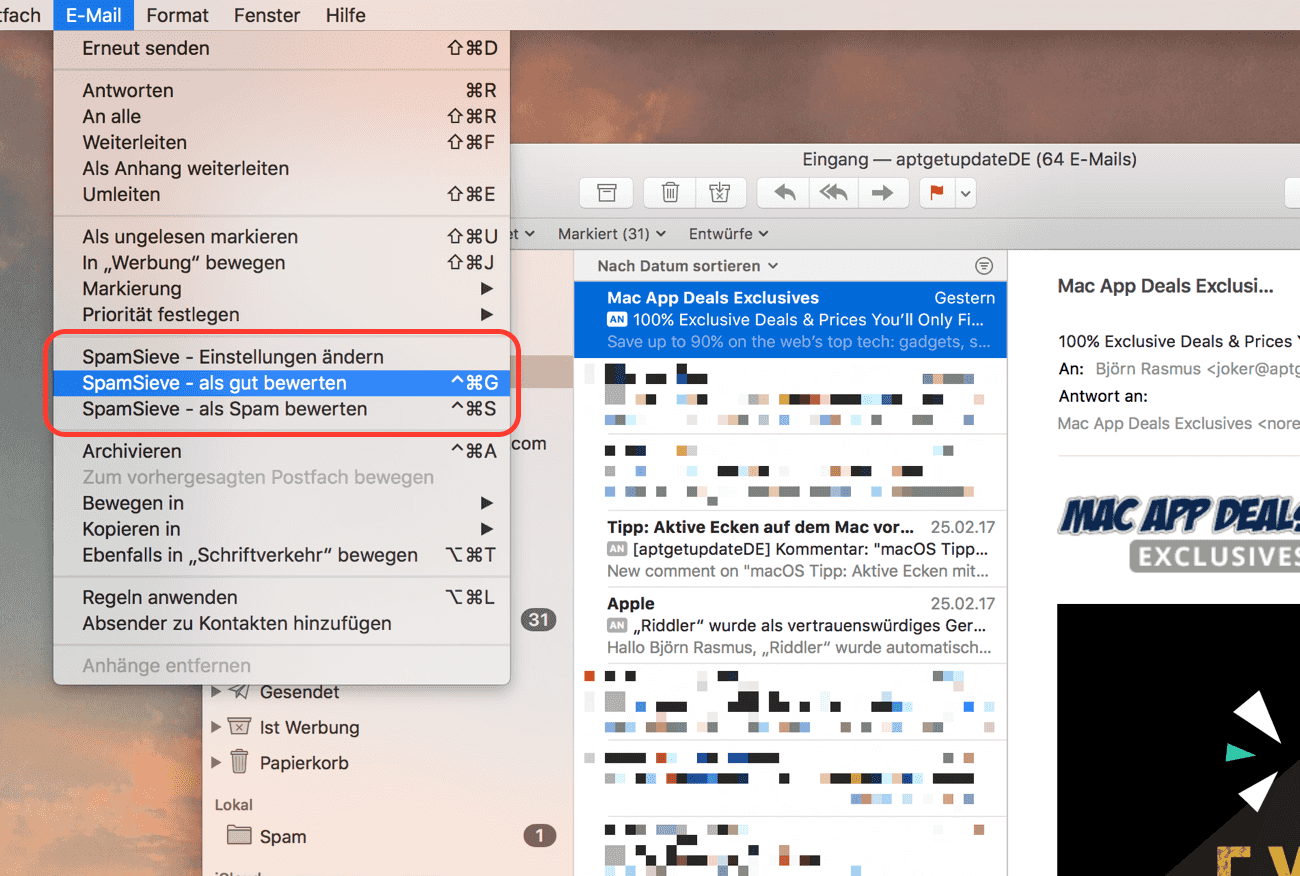The width and height of the screenshot is (1300, 876).
Task: Choose Ebenfalls in „Schriftverkehr“ bewegen
Action: [x=281, y=555]
